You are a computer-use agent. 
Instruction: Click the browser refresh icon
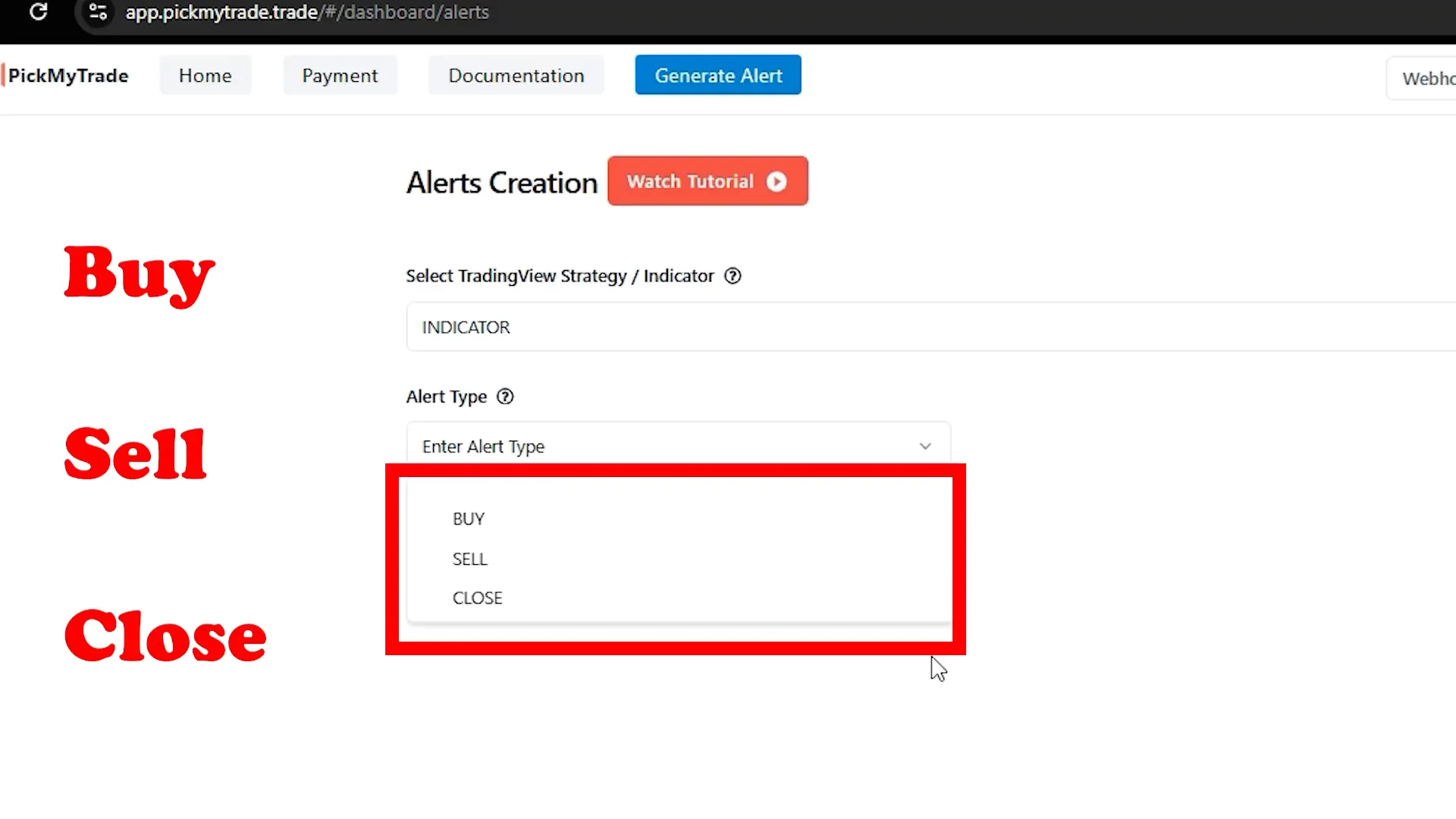[39, 12]
